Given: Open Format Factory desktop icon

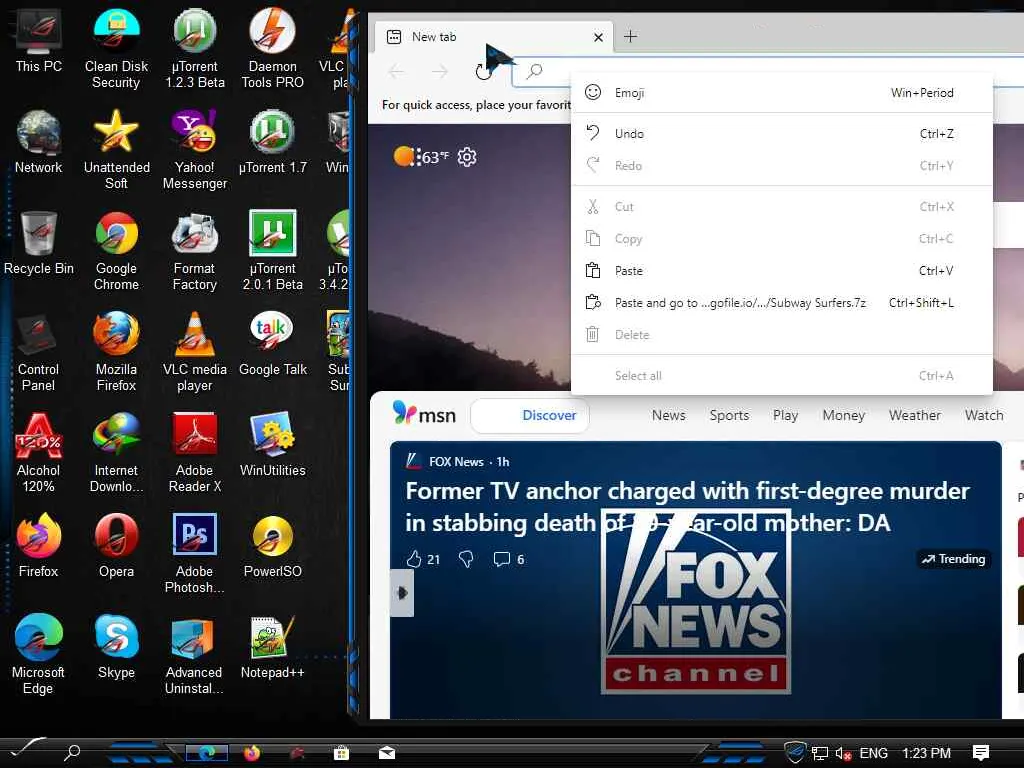Looking at the screenshot, I should coord(195,251).
